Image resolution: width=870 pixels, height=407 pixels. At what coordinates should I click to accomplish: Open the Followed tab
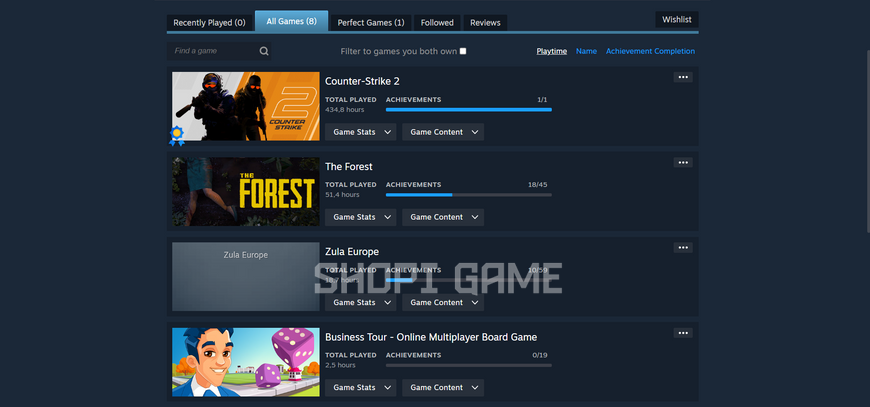point(437,23)
